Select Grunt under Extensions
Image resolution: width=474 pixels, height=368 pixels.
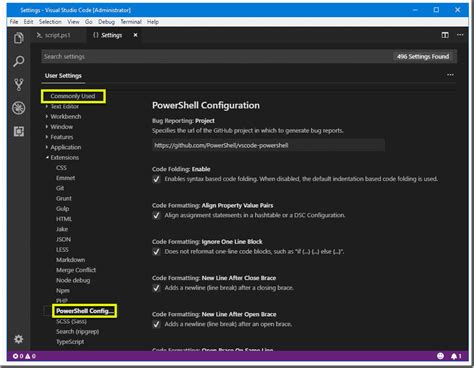[64, 198]
